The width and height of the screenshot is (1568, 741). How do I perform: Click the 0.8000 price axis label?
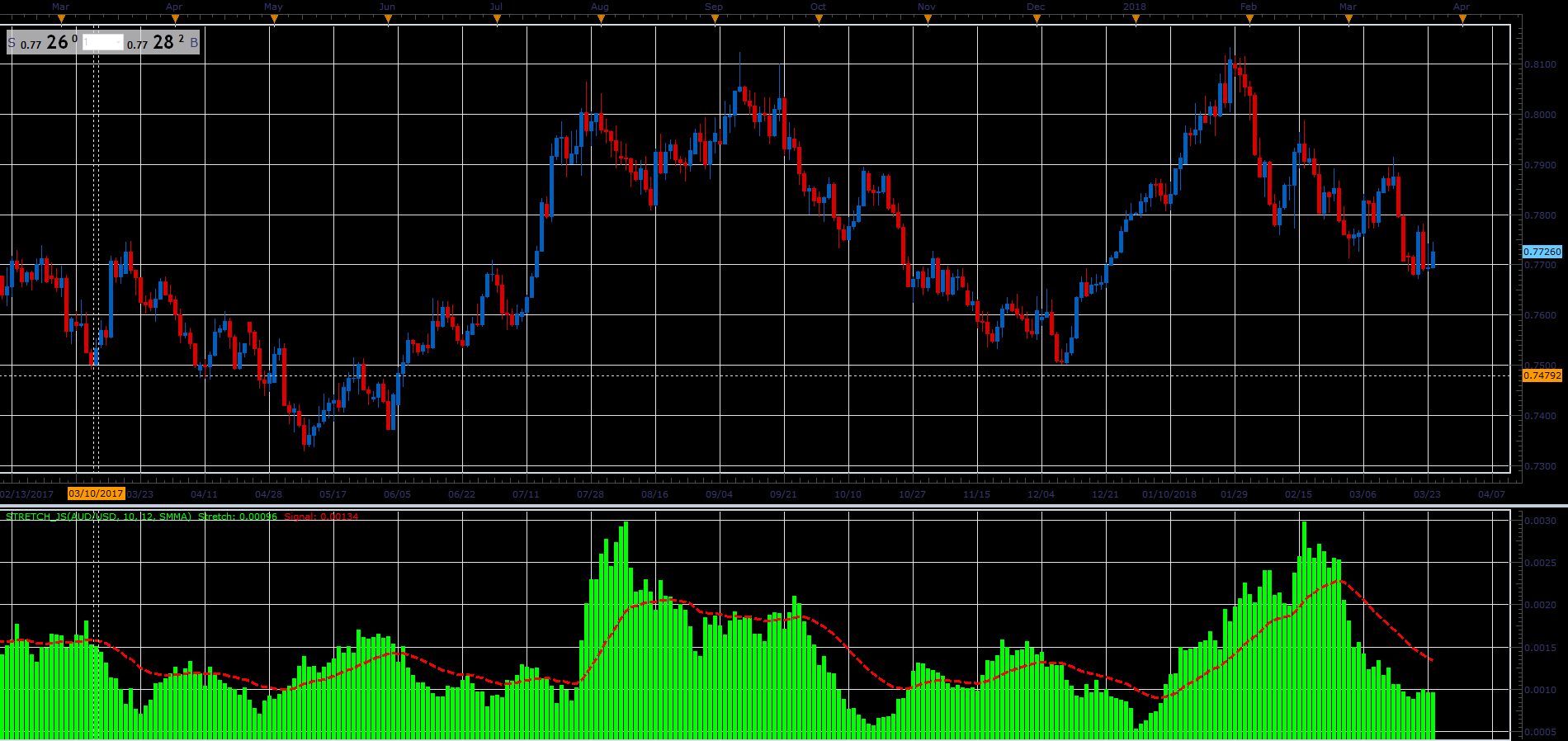1540,115
